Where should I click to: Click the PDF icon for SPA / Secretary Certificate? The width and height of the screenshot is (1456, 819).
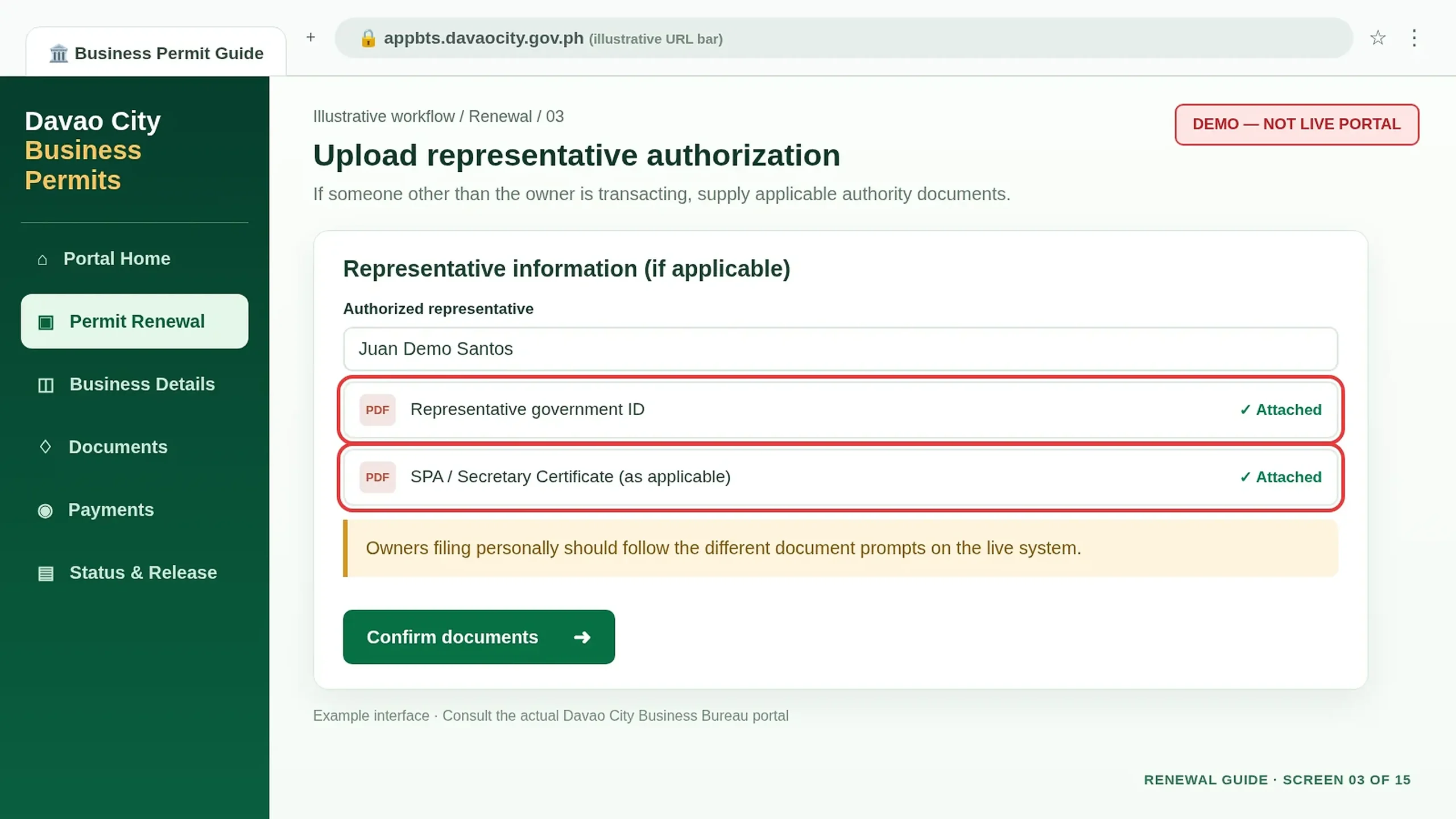pyautogui.click(x=378, y=477)
